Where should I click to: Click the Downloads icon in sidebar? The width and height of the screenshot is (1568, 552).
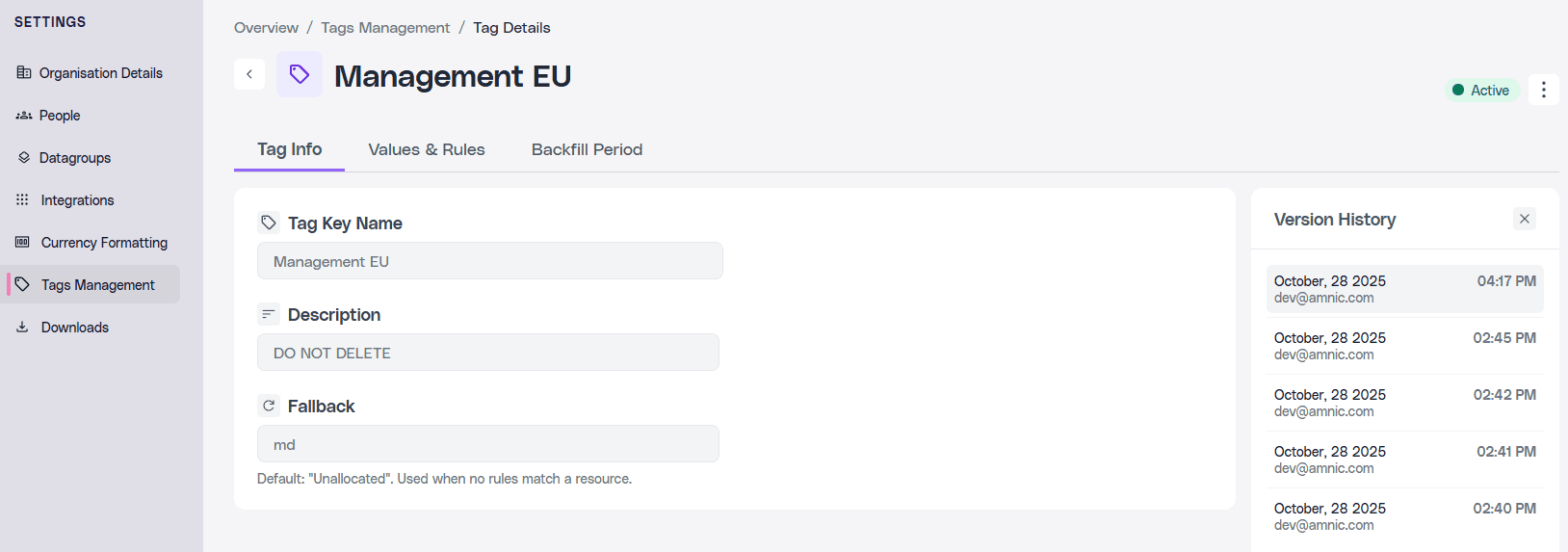coord(22,328)
